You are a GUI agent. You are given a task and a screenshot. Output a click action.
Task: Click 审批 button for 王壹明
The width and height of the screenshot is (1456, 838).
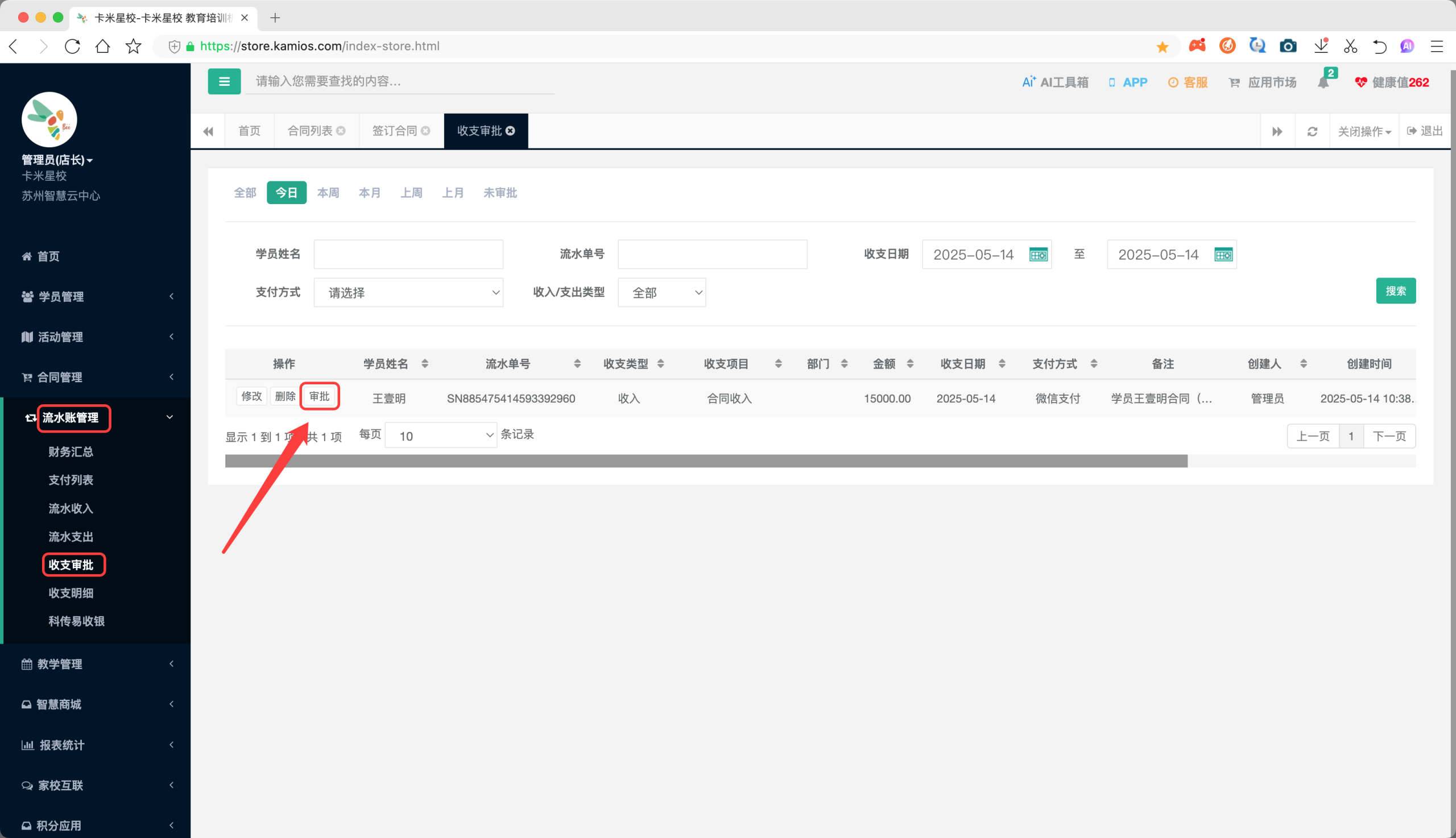320,396
